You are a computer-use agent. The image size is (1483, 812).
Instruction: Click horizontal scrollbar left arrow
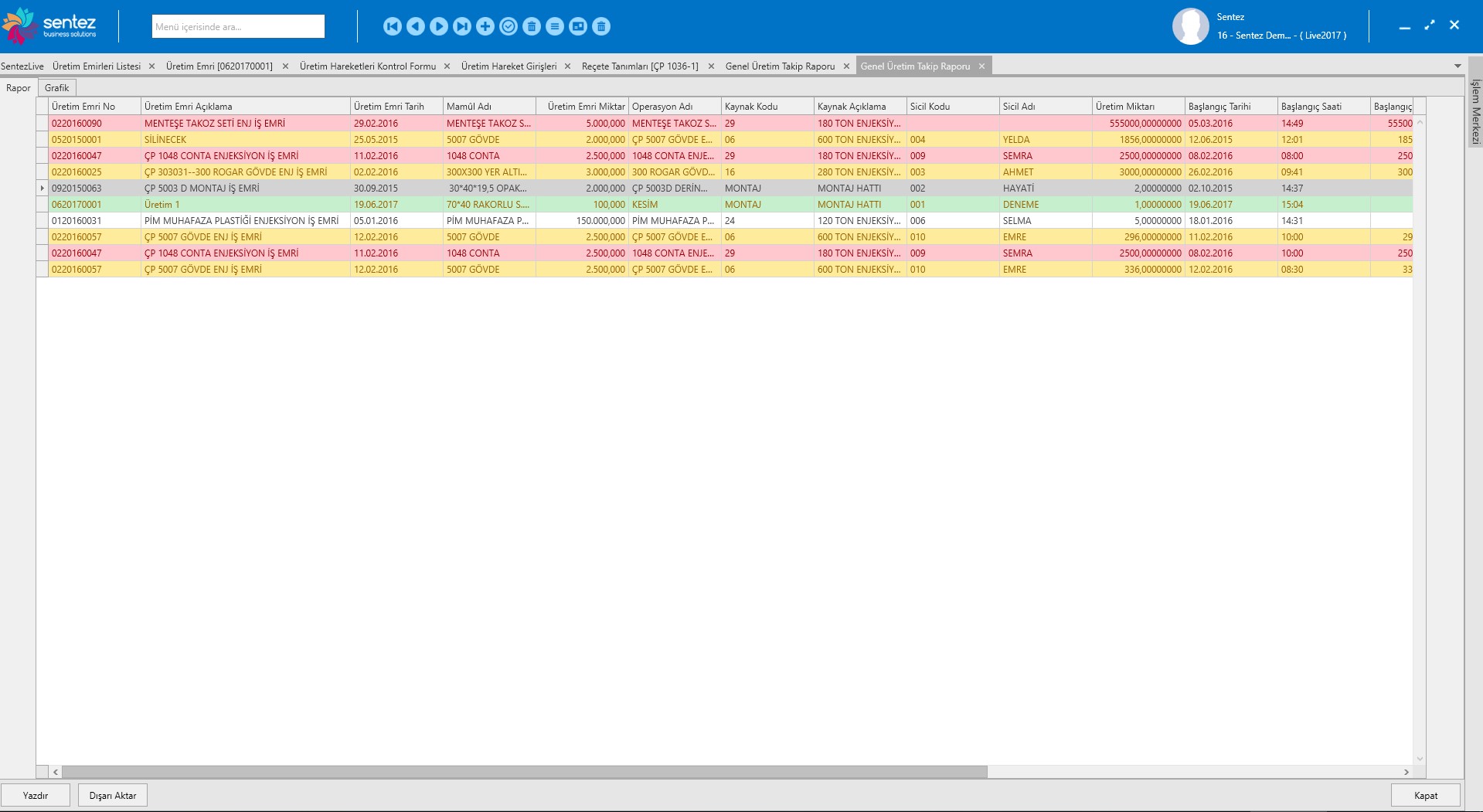click(56, 772)
